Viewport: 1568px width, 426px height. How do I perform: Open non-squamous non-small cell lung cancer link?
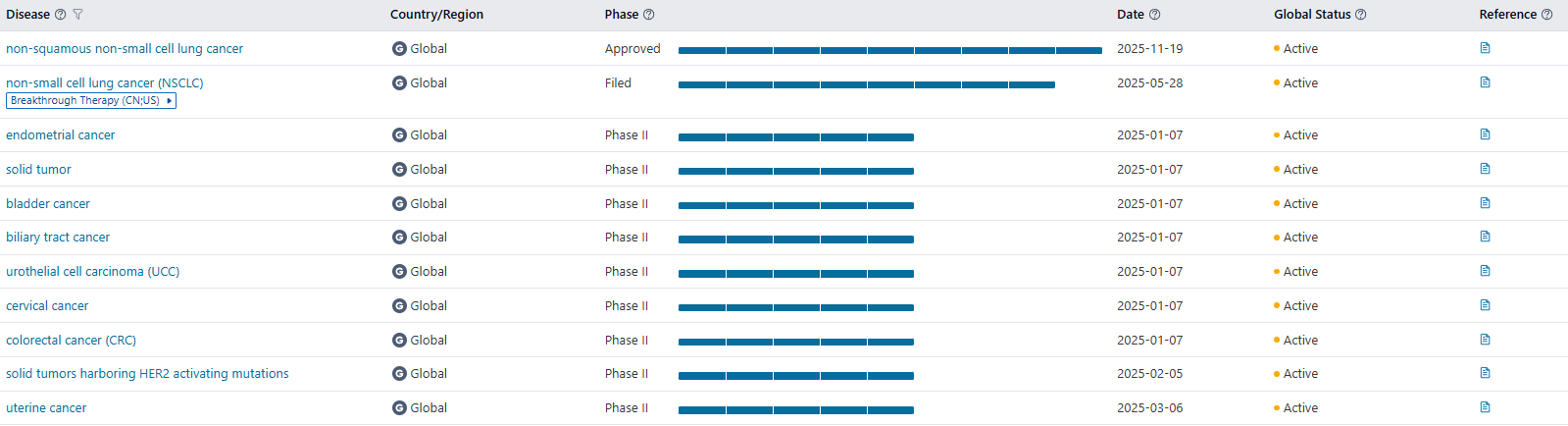(x=125, y=49)
